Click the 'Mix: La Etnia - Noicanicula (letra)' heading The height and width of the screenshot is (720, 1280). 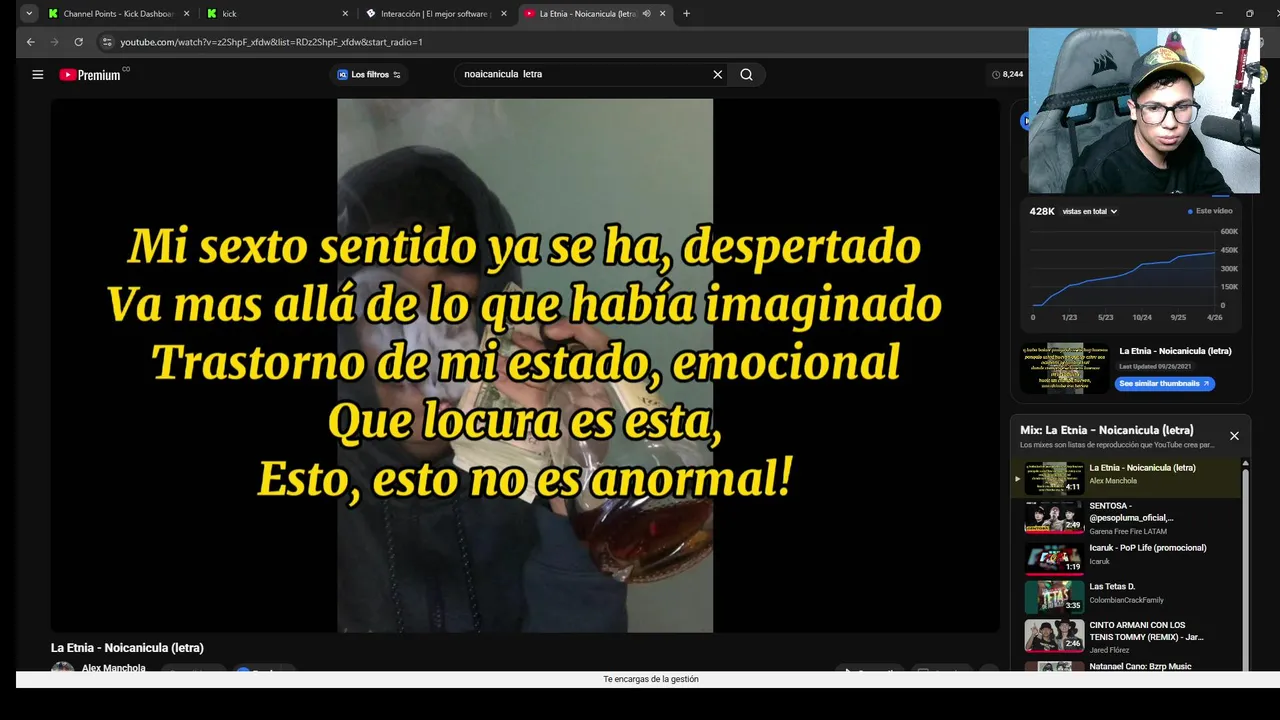pos(1107,430)
